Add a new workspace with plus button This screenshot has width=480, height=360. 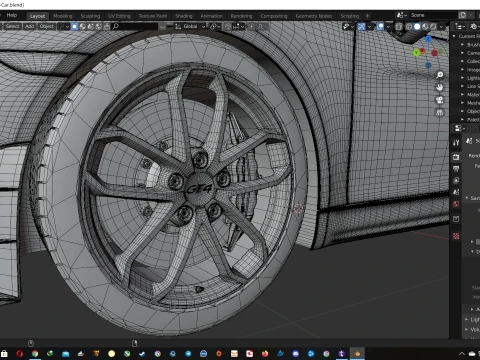tap(368, 16)
